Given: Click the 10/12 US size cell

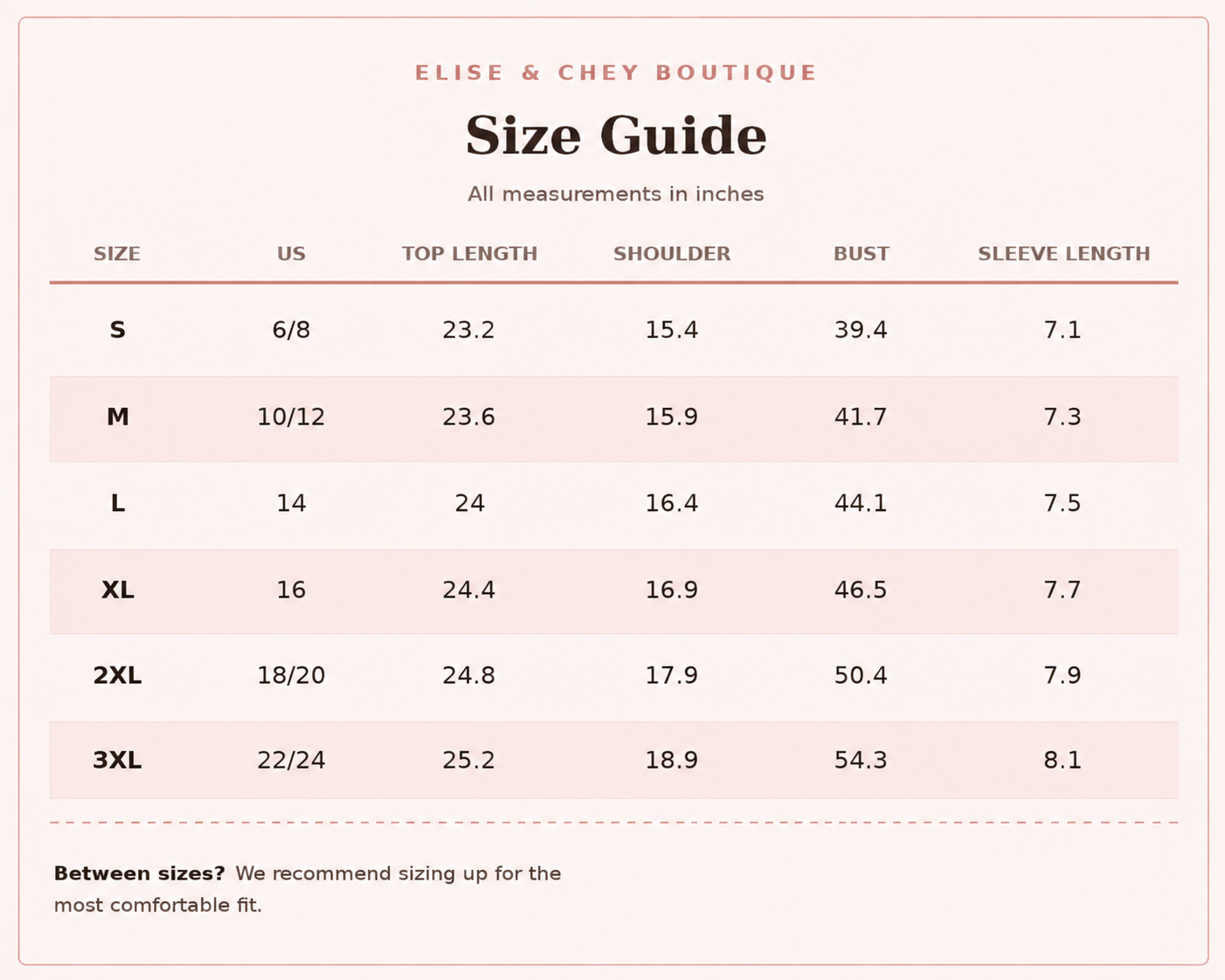Looking at the screenshot, I should coord(291,418).
